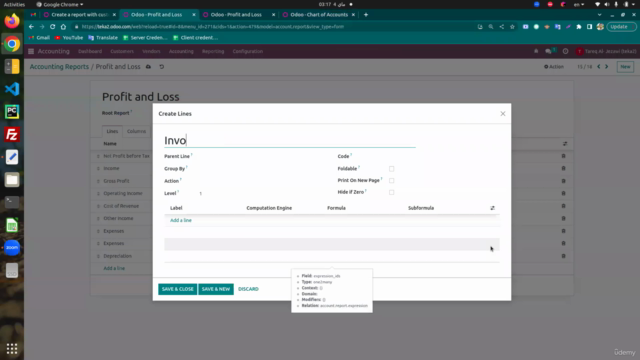Open the Chrome tab search chevron
Image resolution: width=640 pixels, height=360 pixels.
pos(599,15)
